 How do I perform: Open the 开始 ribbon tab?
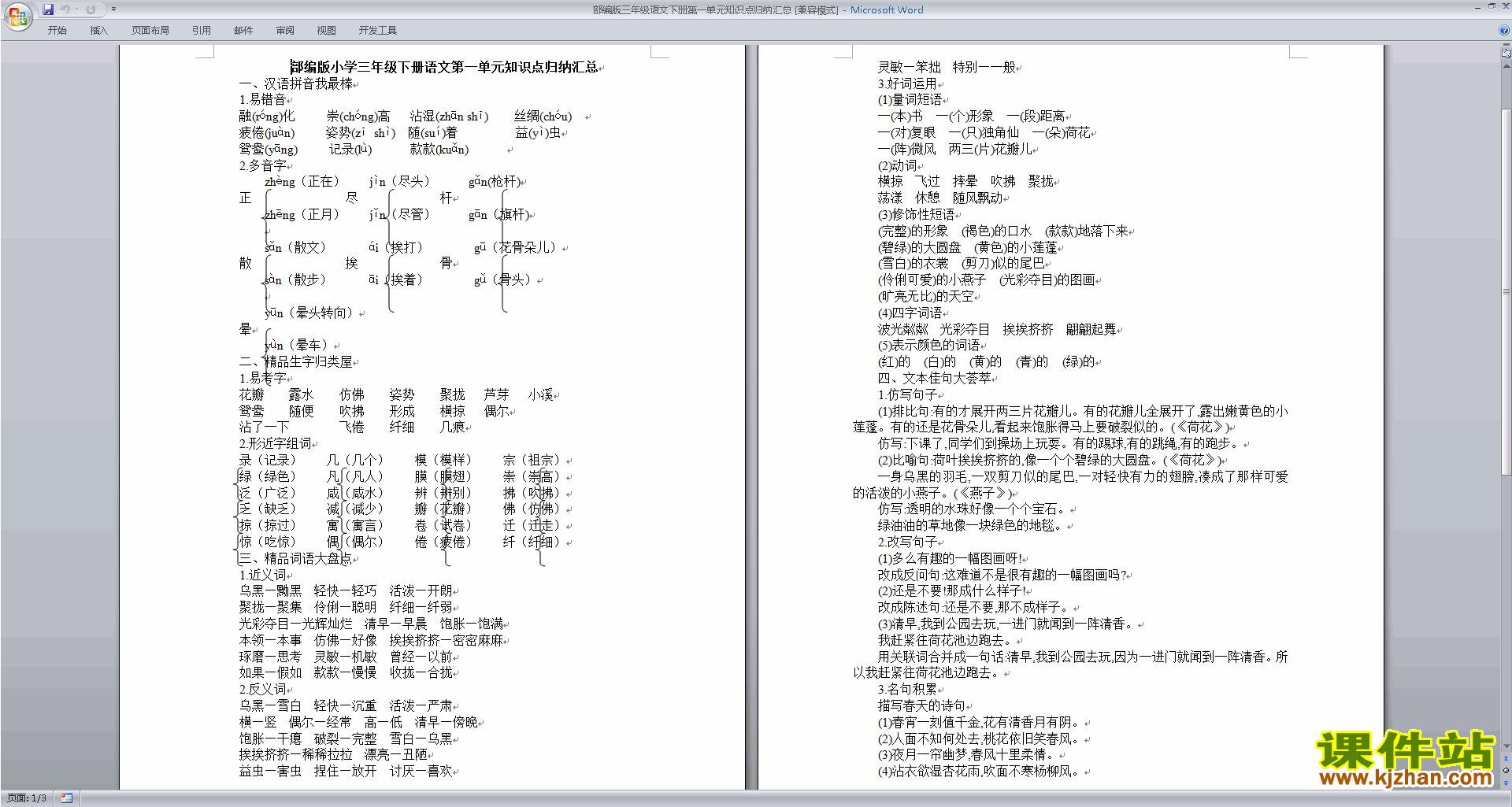[57, 31]
